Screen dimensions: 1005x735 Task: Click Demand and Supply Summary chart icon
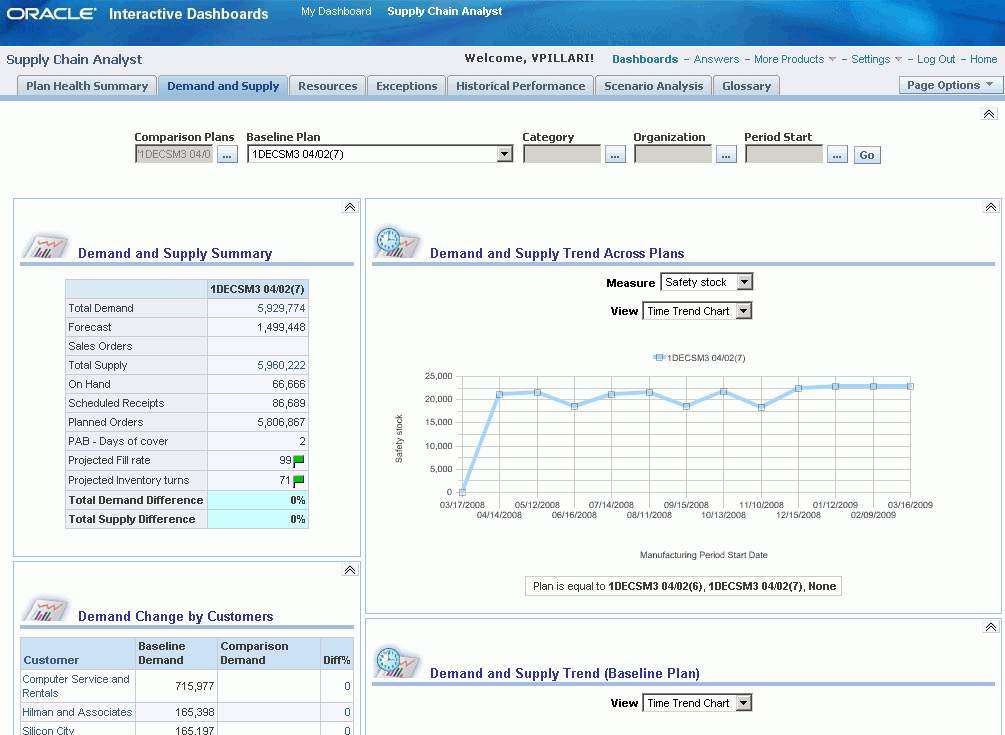click(x=45, y=245)
